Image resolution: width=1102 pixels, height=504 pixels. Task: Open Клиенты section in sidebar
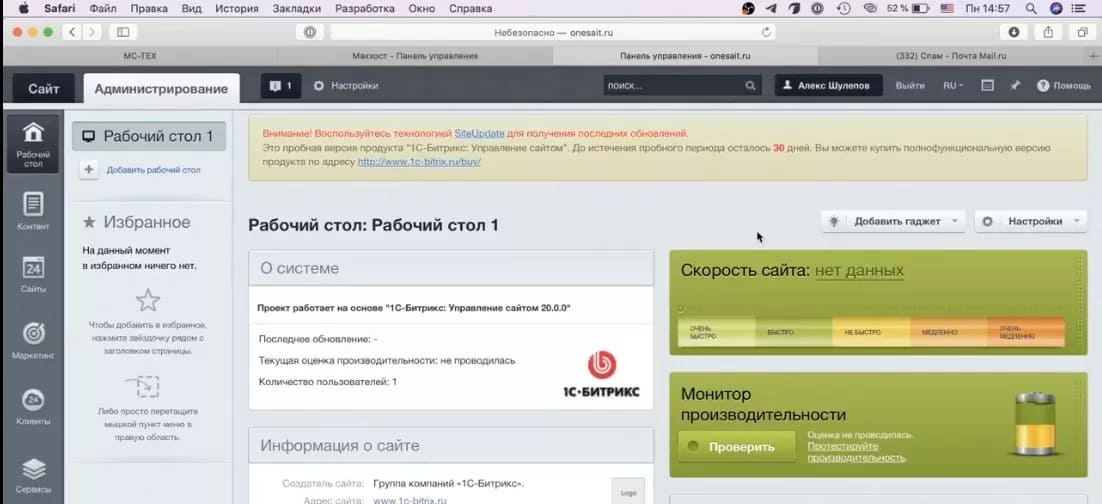pos(33,406)
